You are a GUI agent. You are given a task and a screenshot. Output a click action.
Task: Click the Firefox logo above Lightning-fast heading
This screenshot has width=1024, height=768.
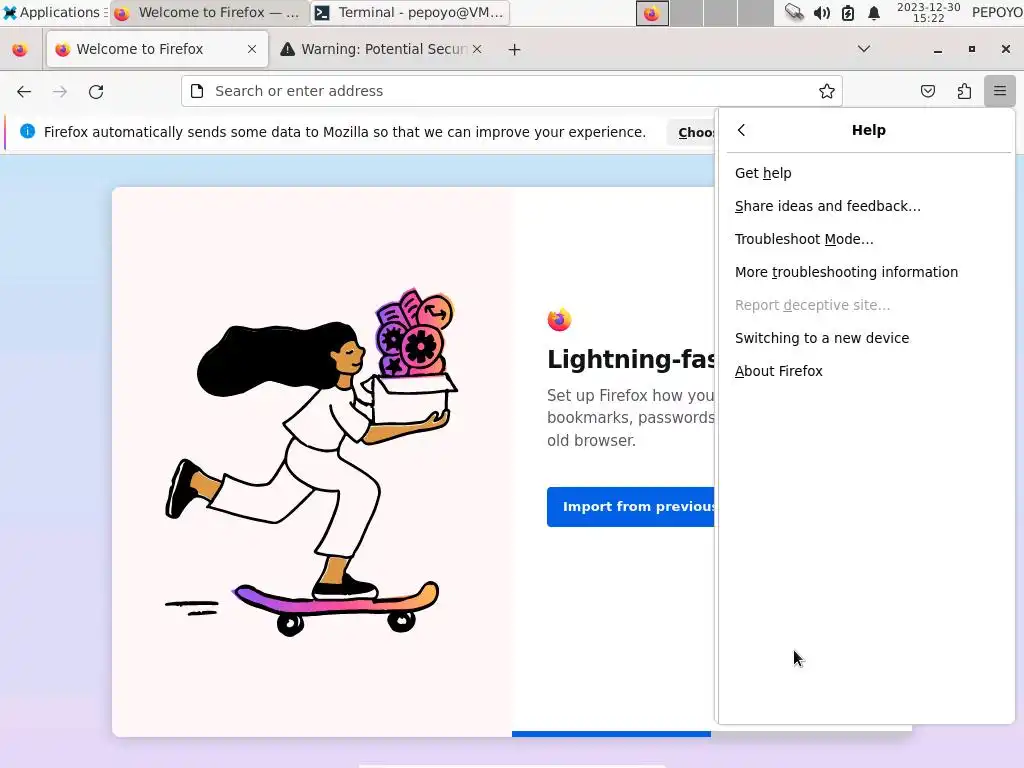[x=559, y=319]
